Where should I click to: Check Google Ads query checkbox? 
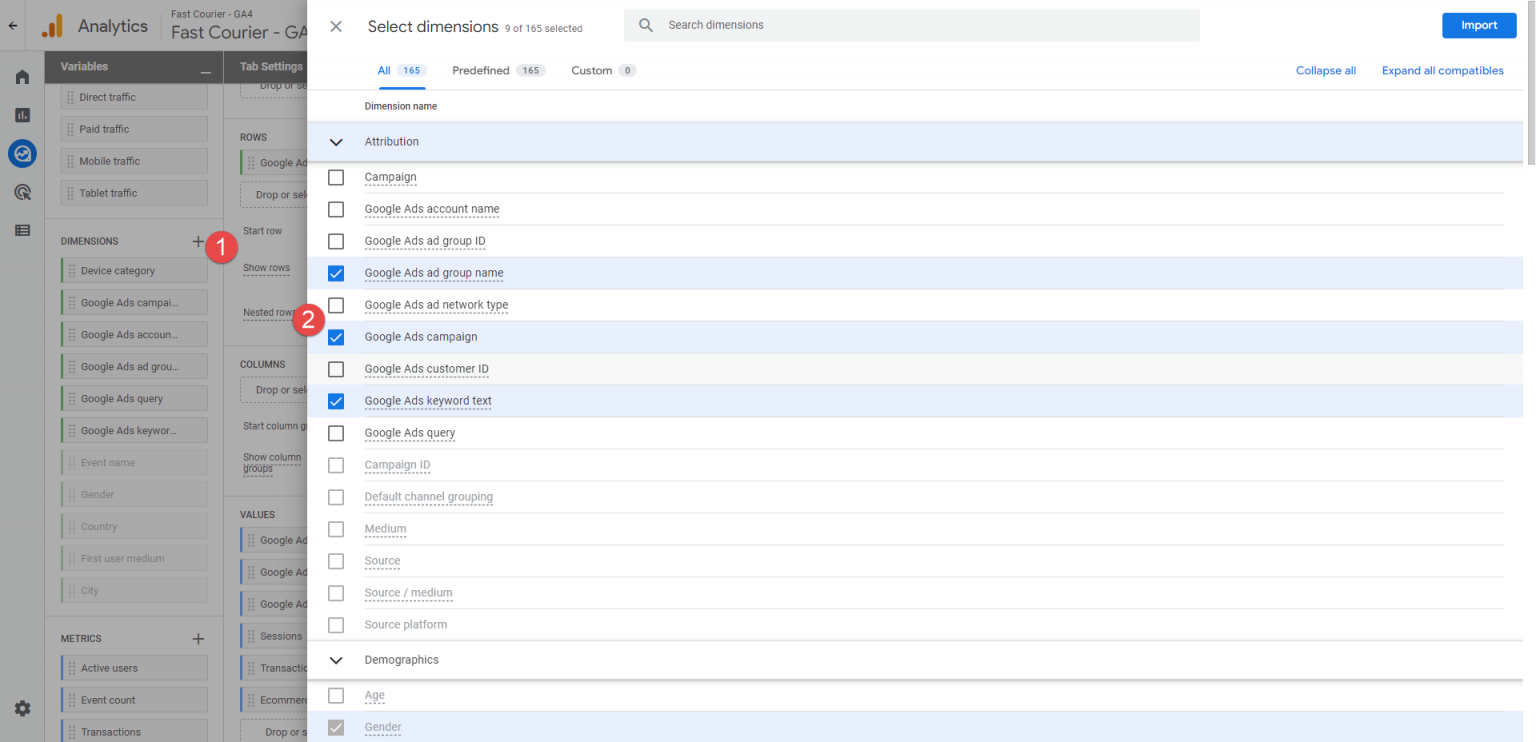click(336, 433)
